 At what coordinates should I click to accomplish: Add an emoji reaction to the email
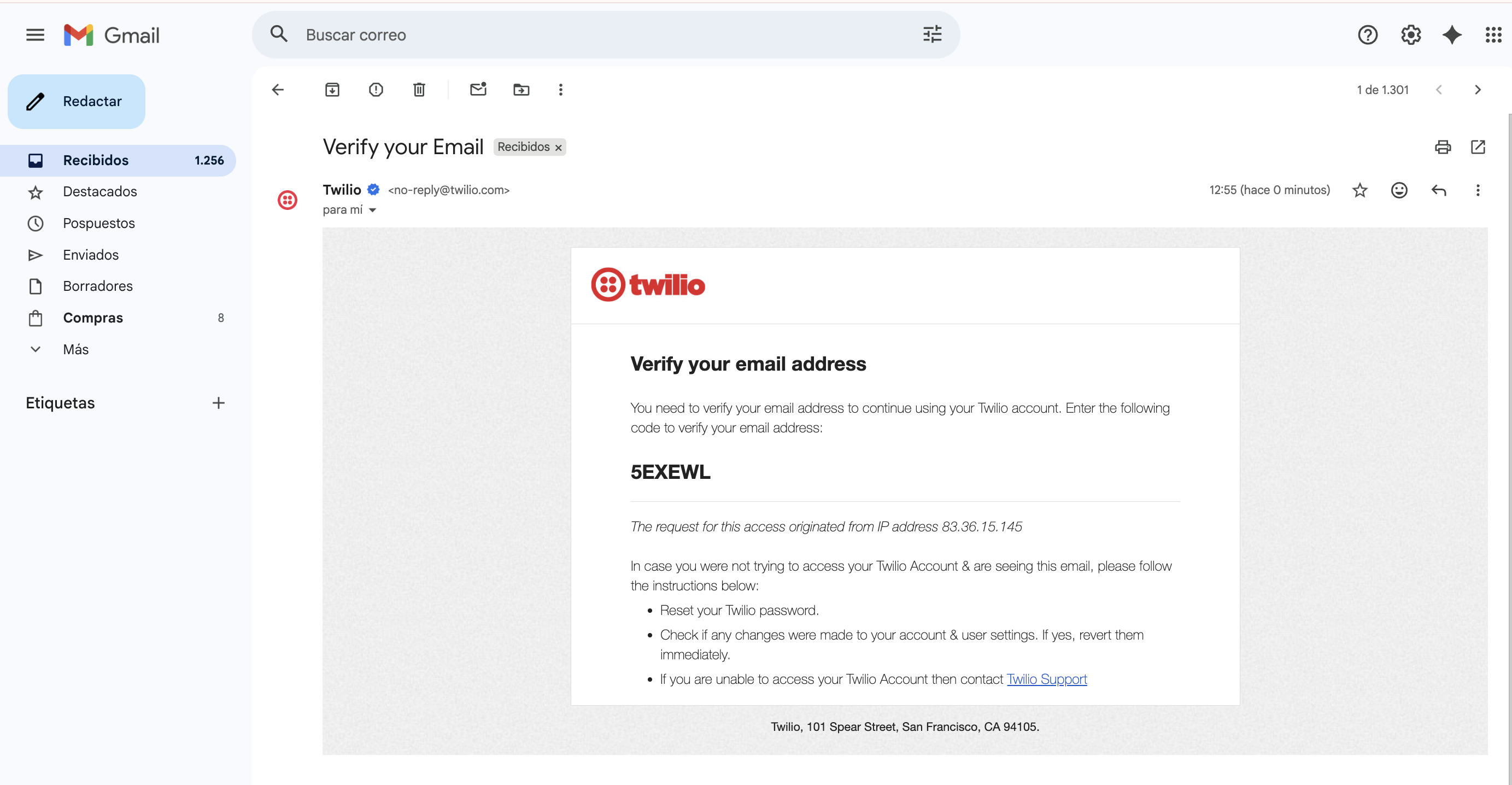pyautogui.click(x=1399, y=190)
